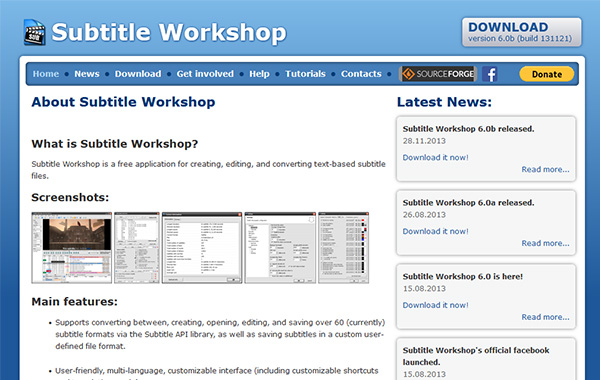The height and width of the screenshot is (380, 600).
Task: Click the What is Subtitle Workshop heading
Action: click(115, 144)
